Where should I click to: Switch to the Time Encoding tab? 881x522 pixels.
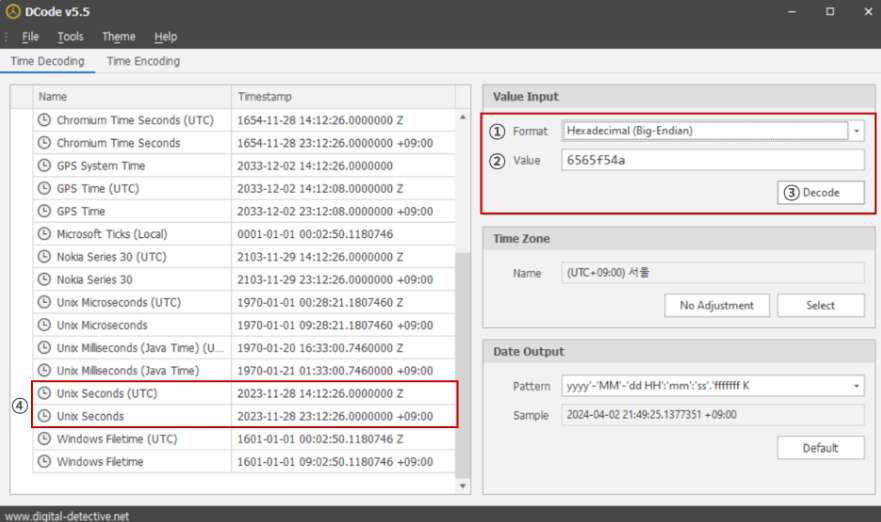click(x=143, y=61)
